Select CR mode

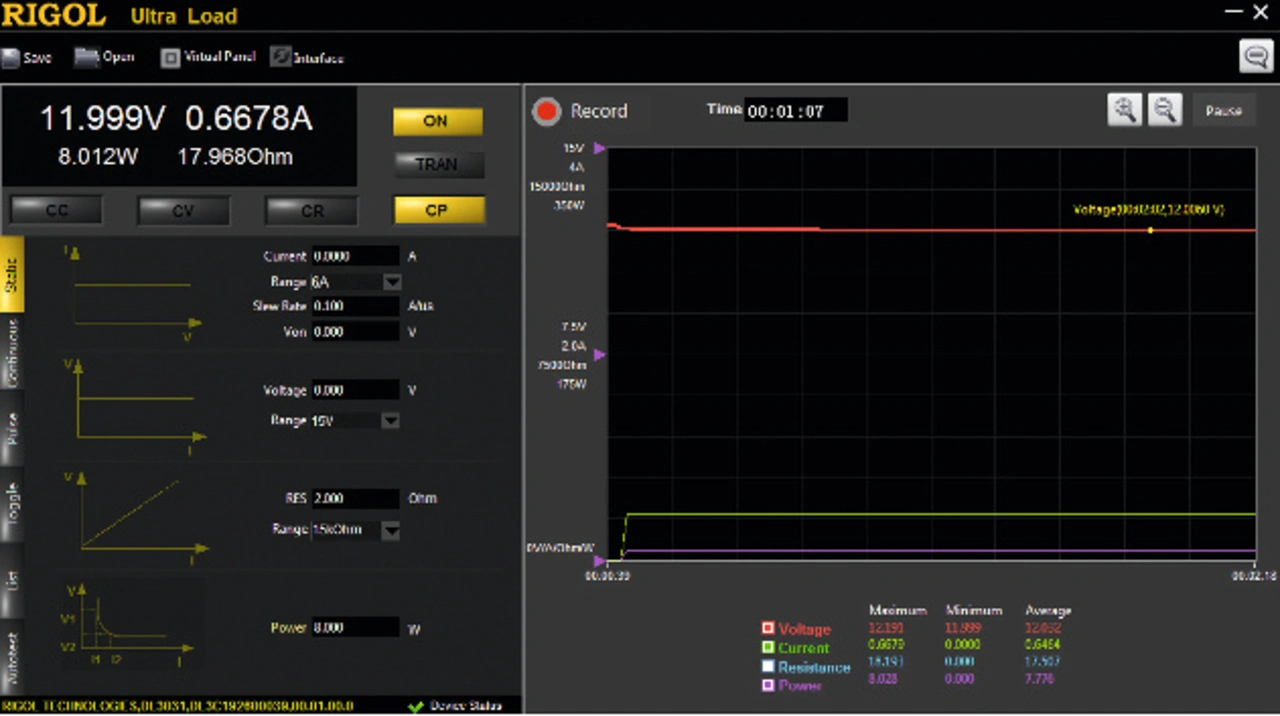(311, 210)
